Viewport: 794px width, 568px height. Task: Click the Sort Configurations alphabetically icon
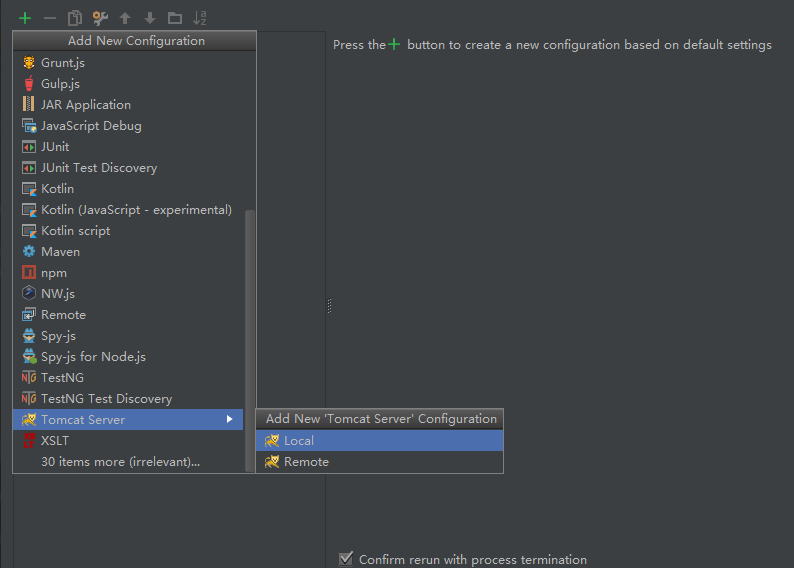coord(200,18)
